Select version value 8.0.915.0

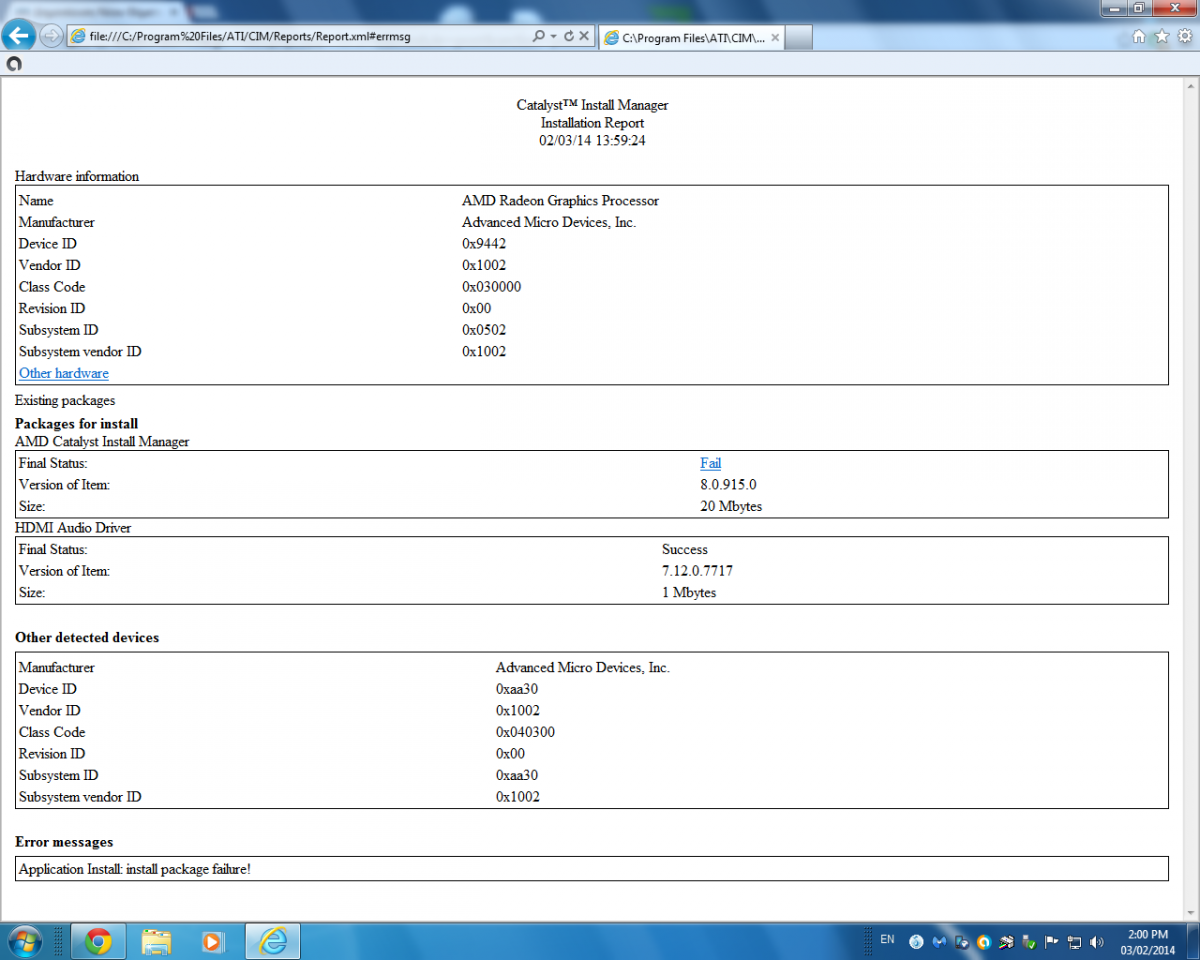728,484
